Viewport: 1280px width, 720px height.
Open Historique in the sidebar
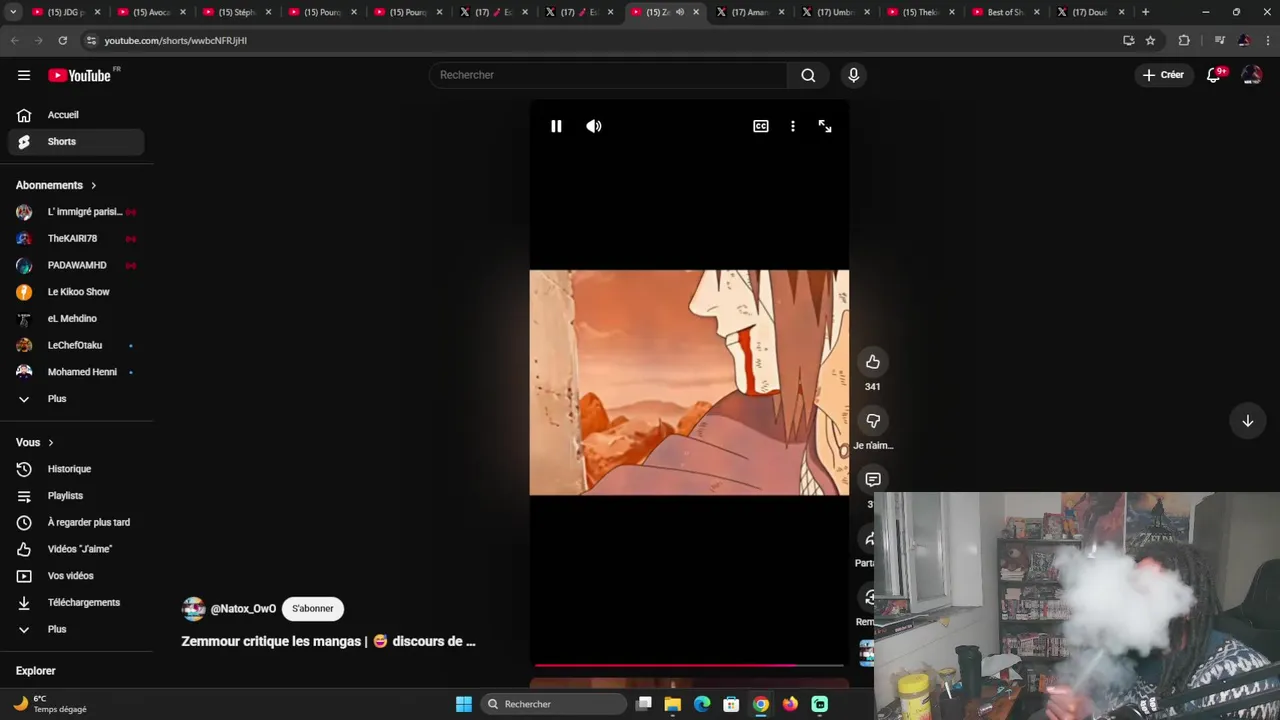pos(76,469)
